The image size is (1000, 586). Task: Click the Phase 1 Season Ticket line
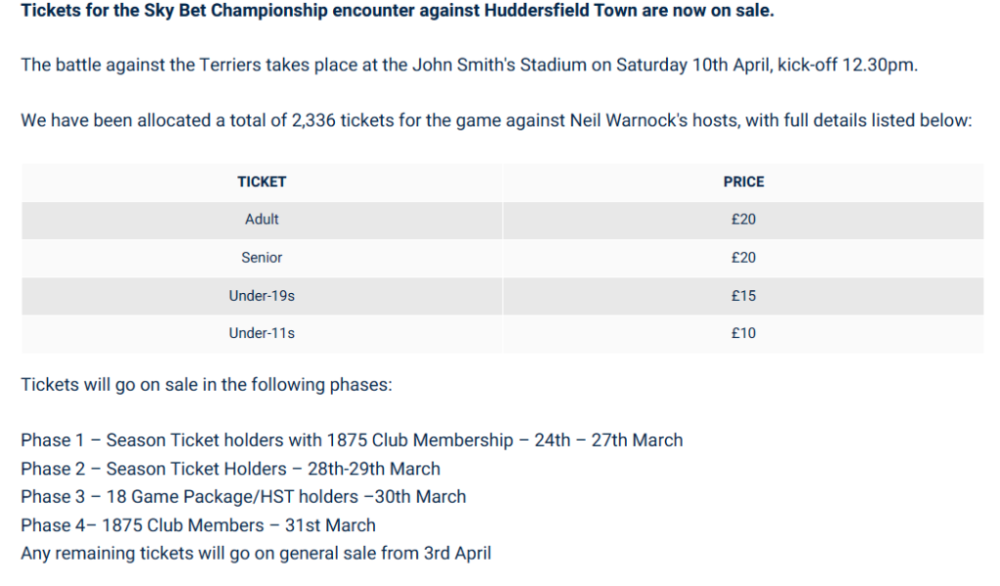coord(351,440)
